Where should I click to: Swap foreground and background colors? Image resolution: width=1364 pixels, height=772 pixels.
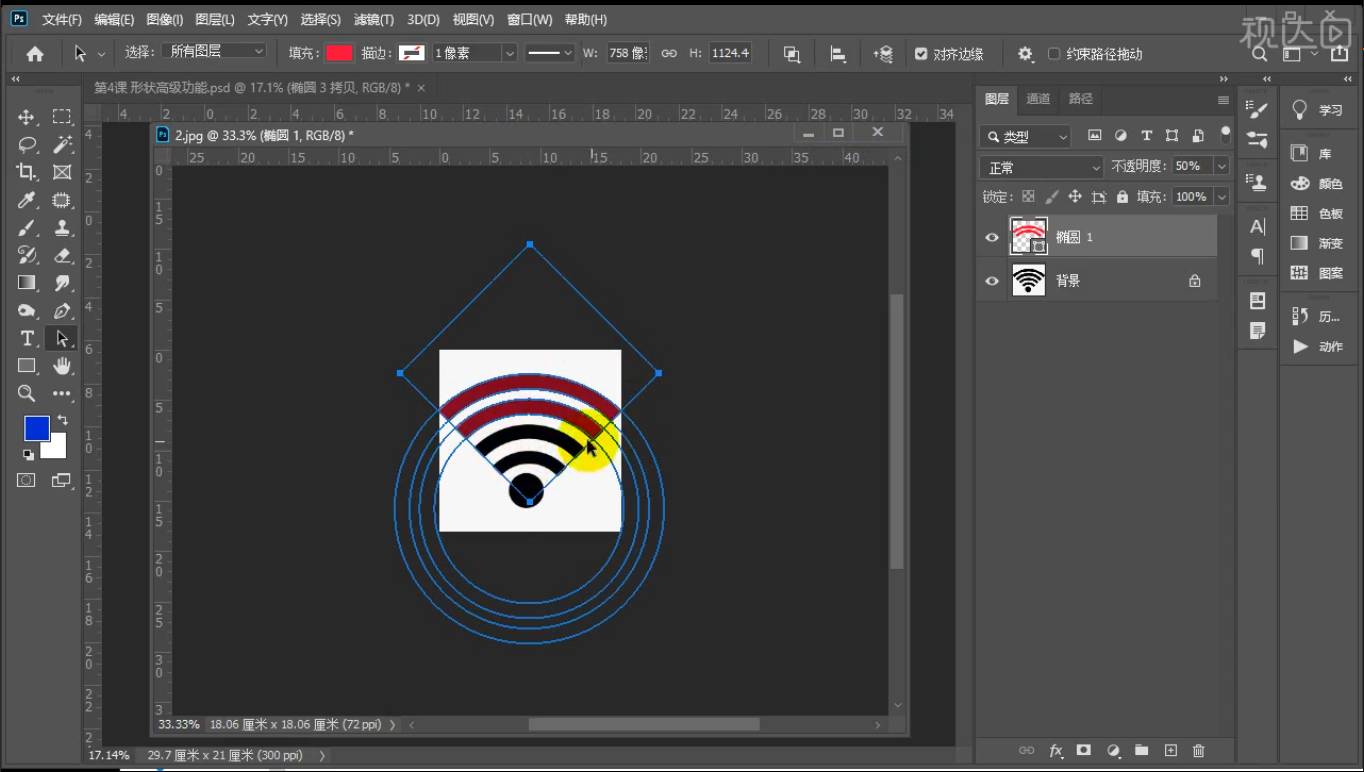click(62, 420)
